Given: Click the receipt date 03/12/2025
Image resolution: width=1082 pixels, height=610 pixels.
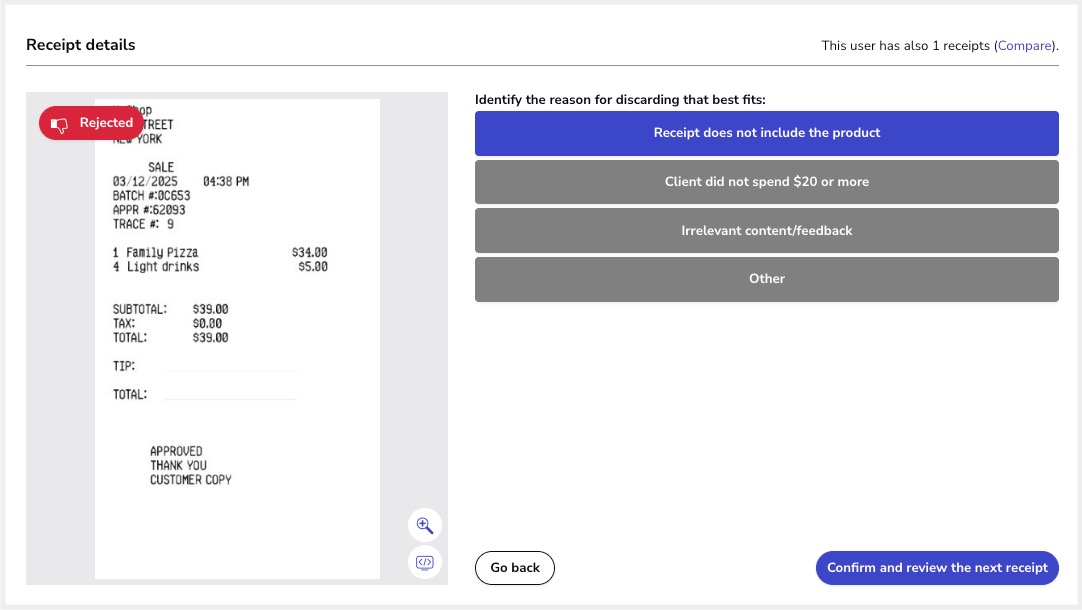Looking at the screenshot, I should (148, 182).
